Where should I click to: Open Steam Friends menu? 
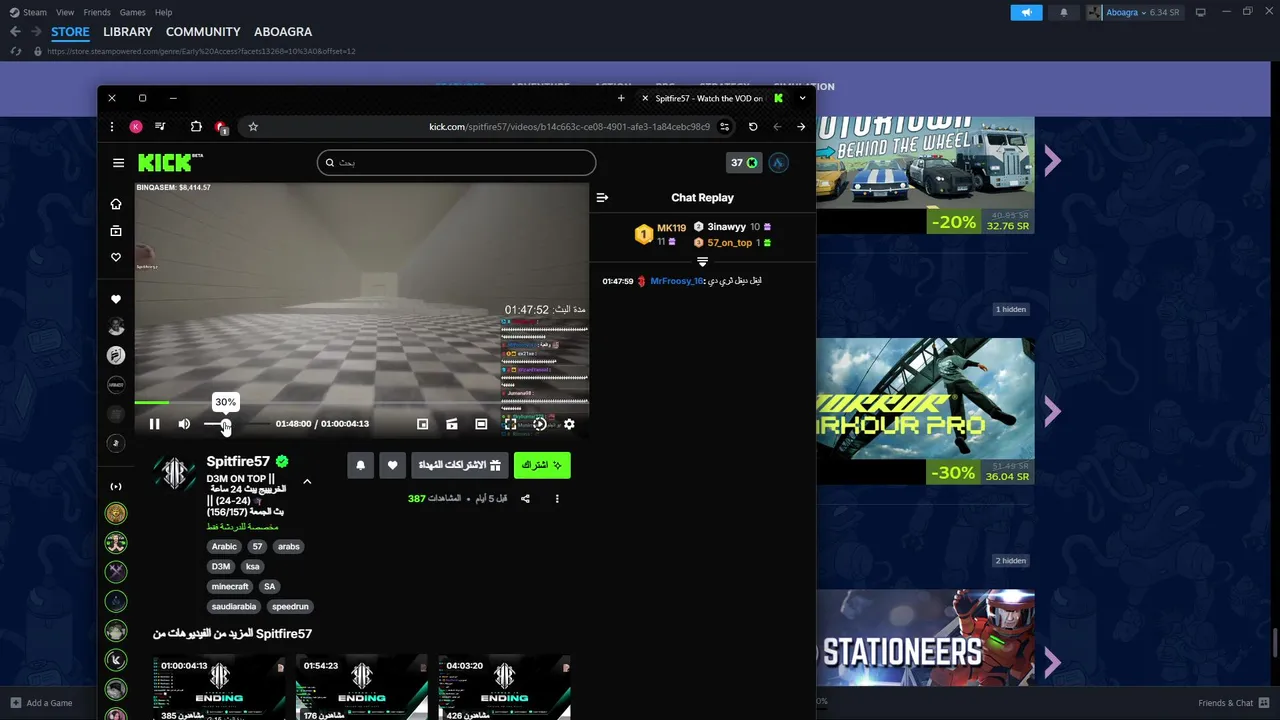pos(97,12)
